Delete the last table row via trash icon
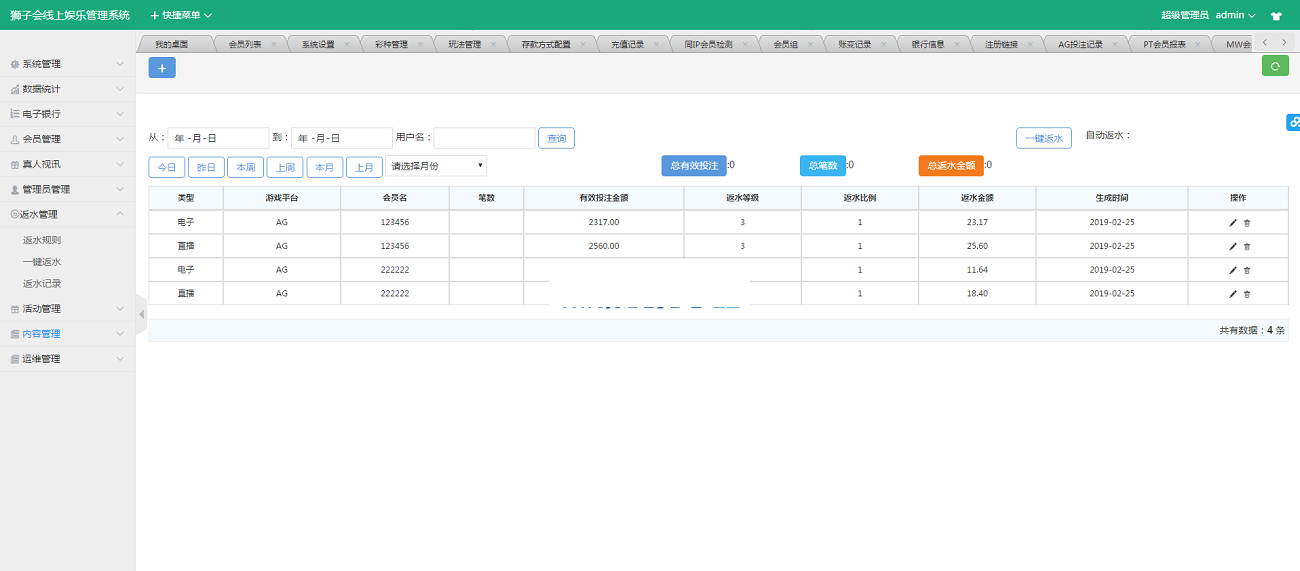Screen dimensions: 1300x571 click(x=1247, y=294)
